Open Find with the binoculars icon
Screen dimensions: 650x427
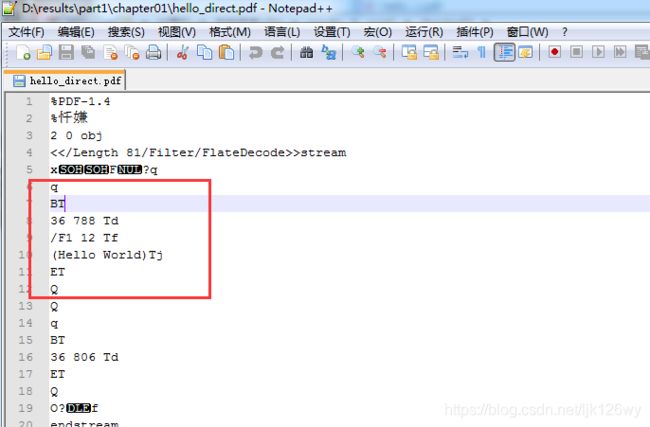tap(306, 53)
